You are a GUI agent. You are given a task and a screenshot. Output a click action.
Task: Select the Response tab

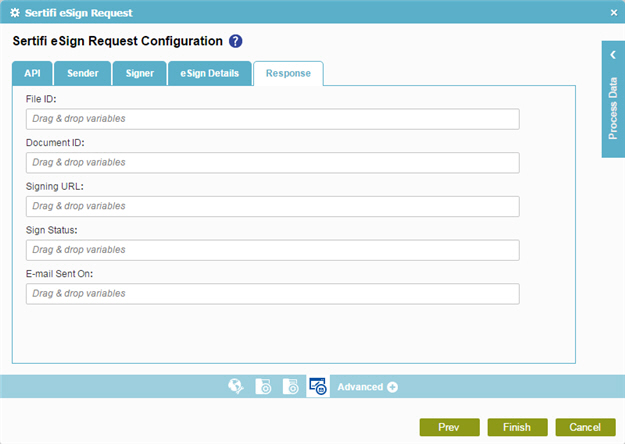point(288,73)
